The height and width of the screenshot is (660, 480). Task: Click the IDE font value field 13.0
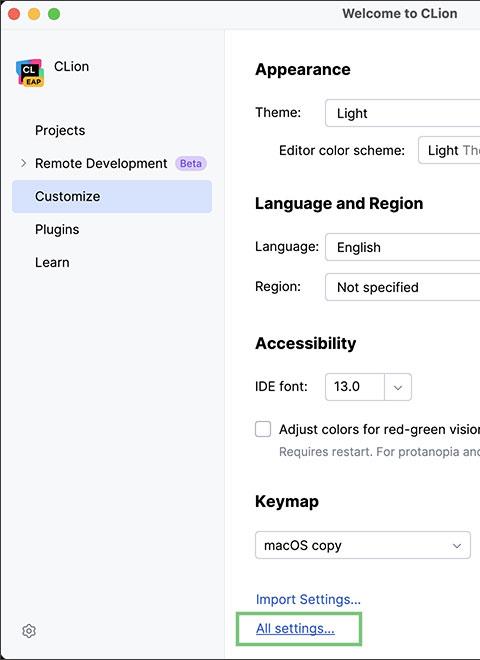pos(355,387)
